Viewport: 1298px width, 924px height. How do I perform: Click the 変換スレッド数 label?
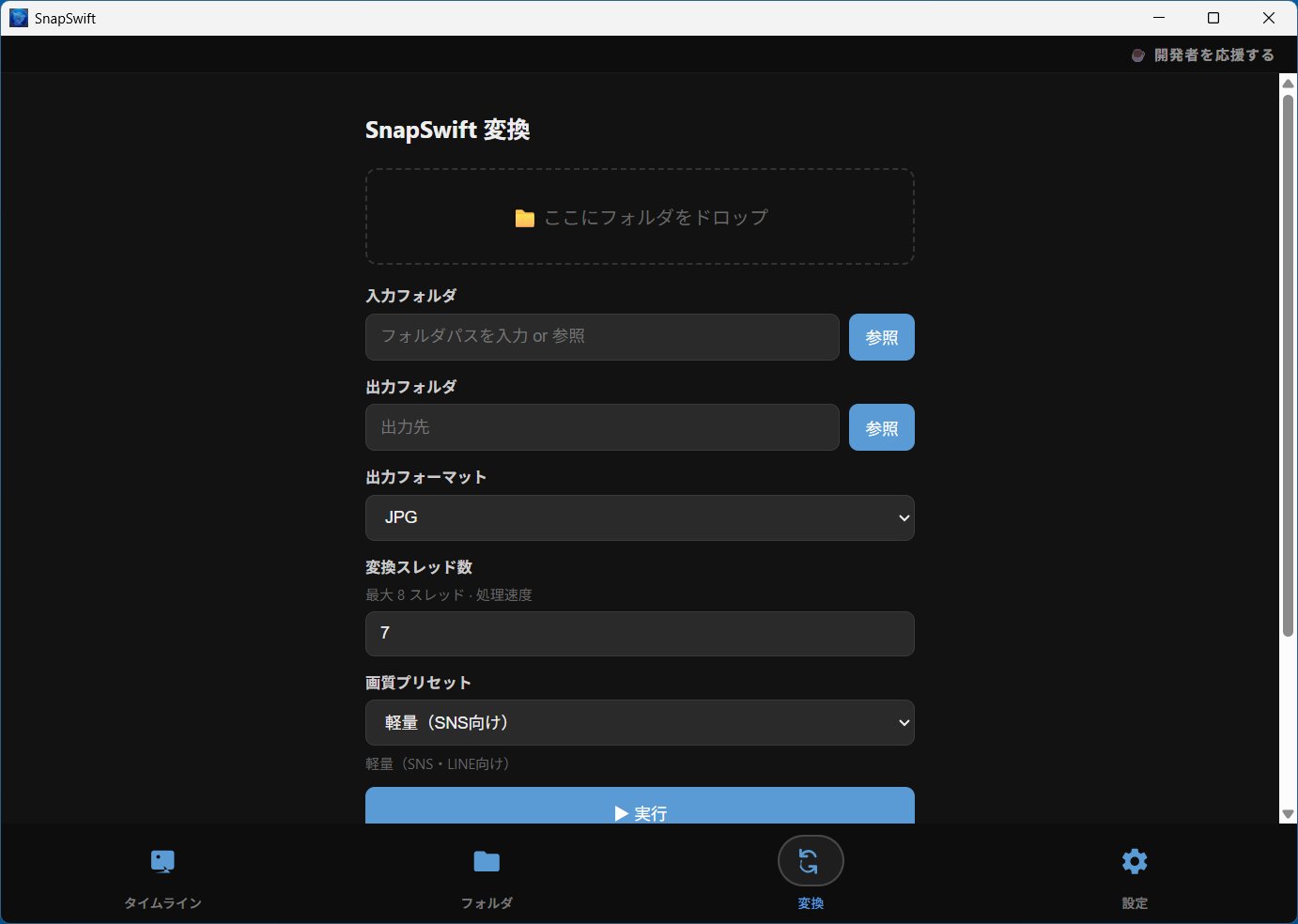(x=419, y=567)
